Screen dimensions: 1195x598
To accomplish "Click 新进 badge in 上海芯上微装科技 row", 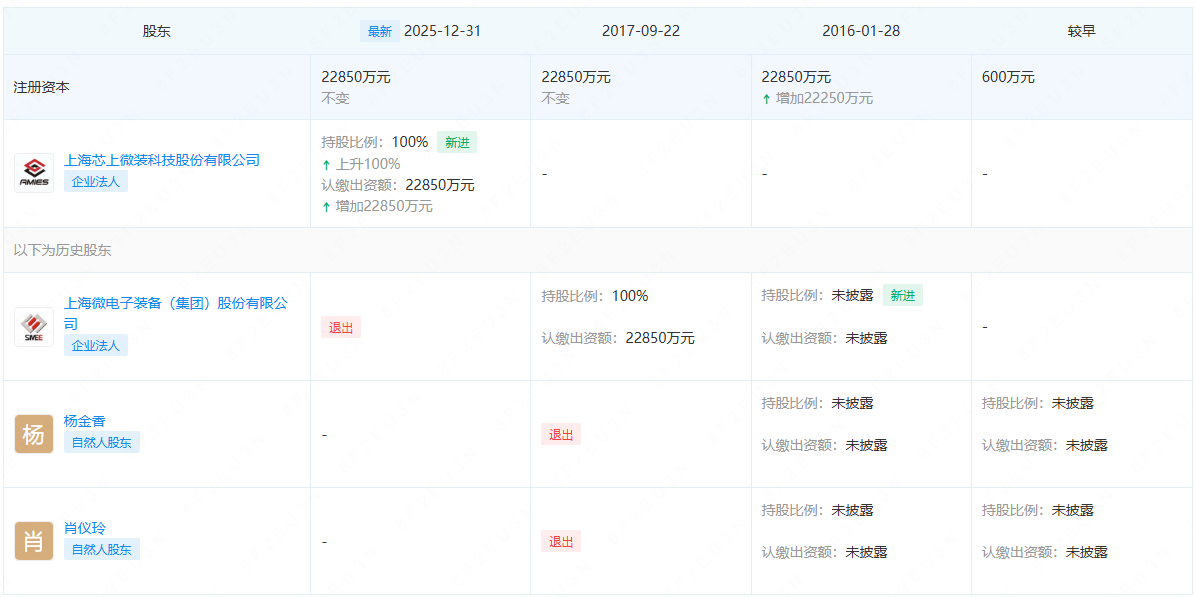I will 457,142.
